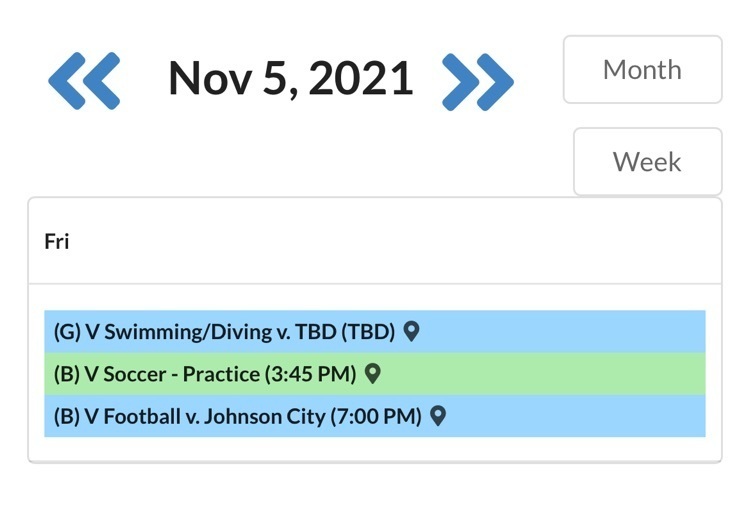Viewport: 750px width, 529px height.
Task: Click location marker for Football v. Johnson City
Action: 437,416
